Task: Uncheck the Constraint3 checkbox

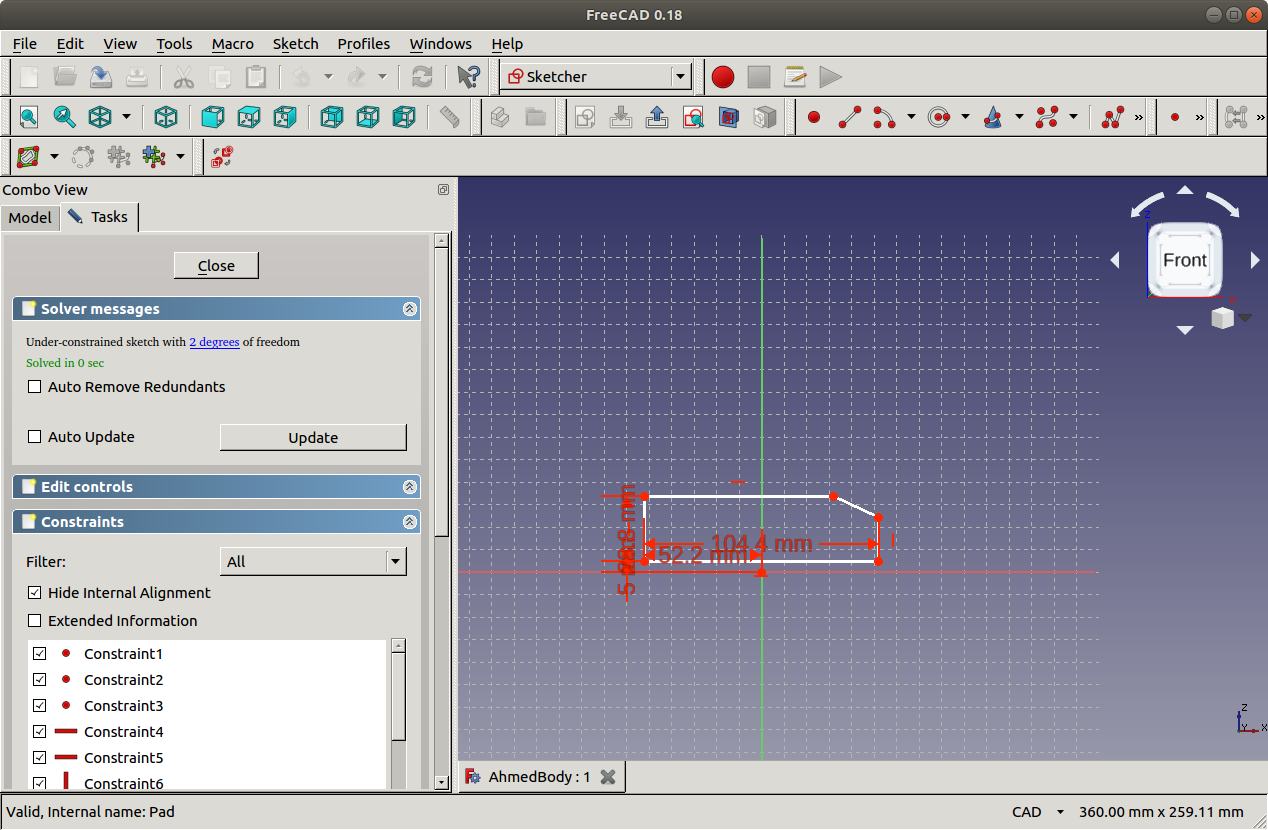Action: tap(40, 706)
